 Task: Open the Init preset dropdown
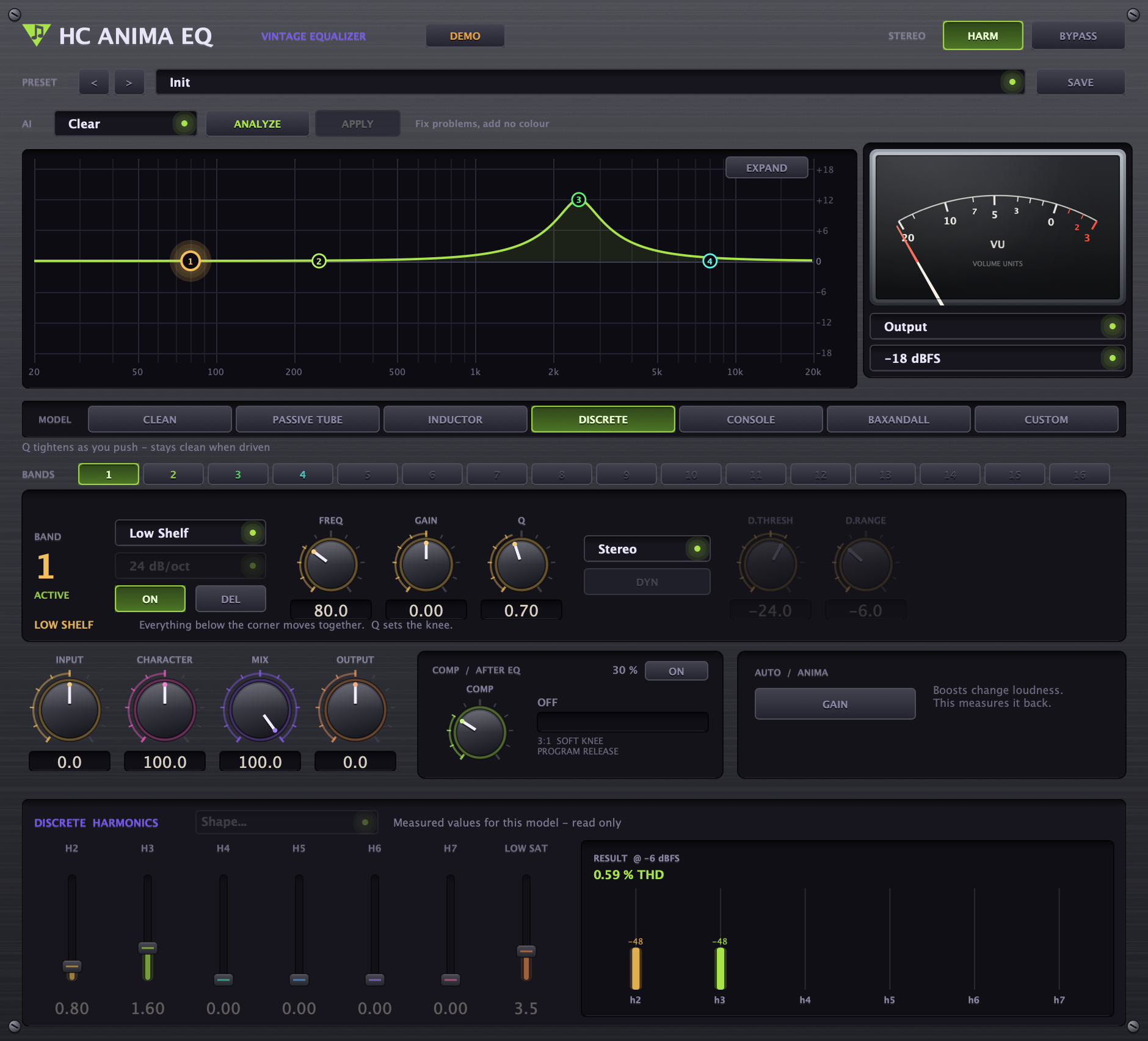click(590, 82)
